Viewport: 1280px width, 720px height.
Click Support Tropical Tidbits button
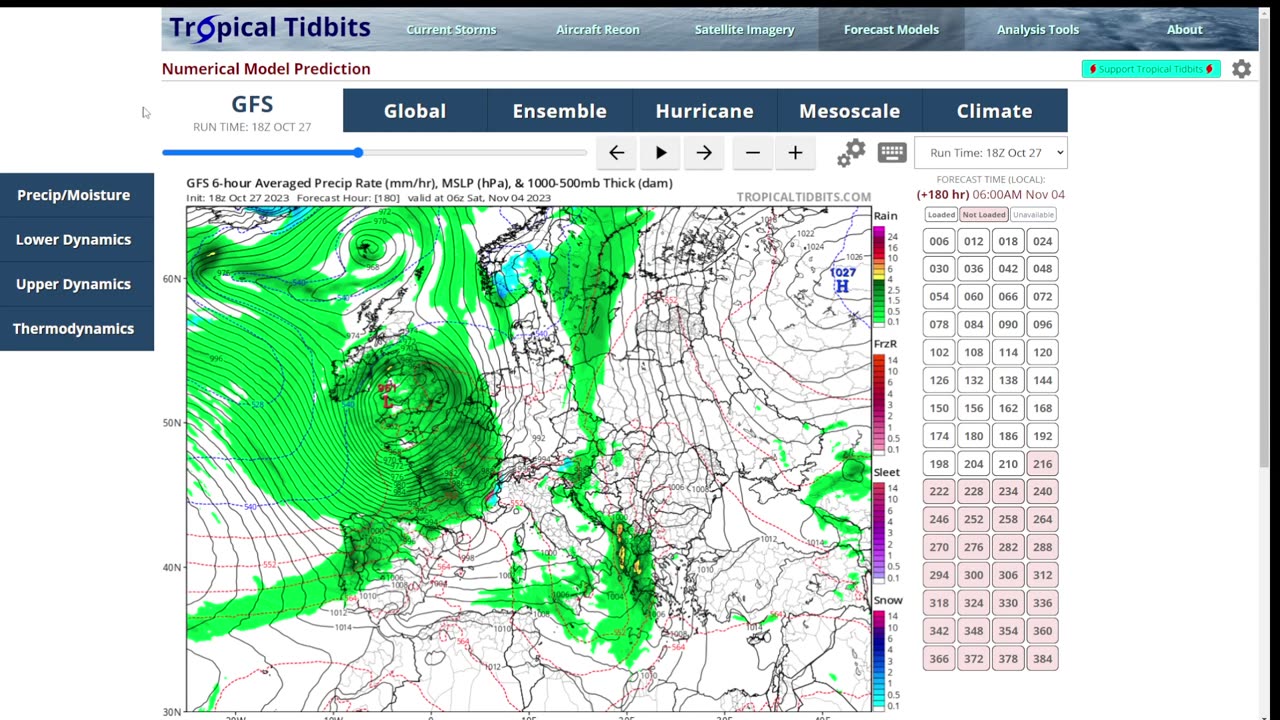point(1151,69)
